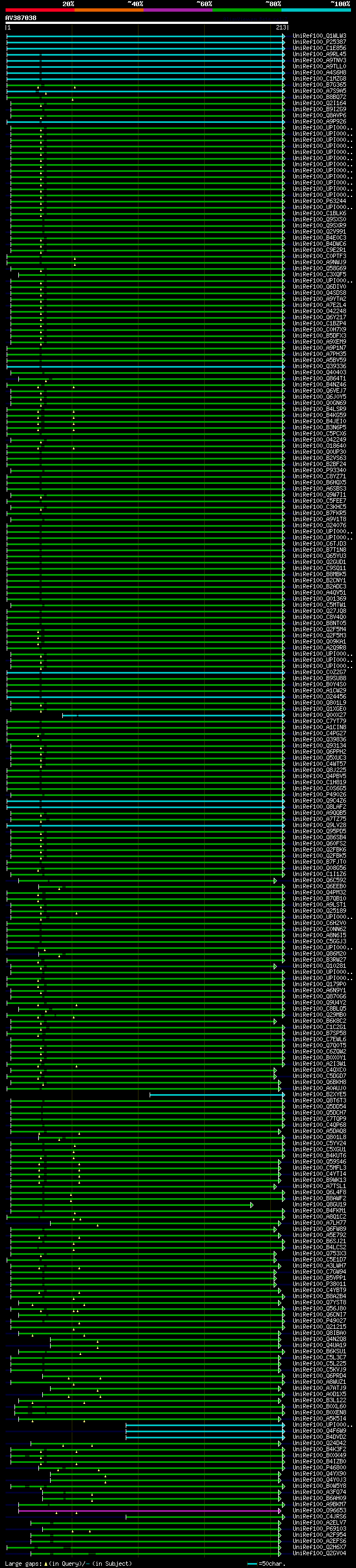Select UniRef100_A9P926 in the hit list
This screenshot has width=356, height=1568.
(x=319, y=121)
